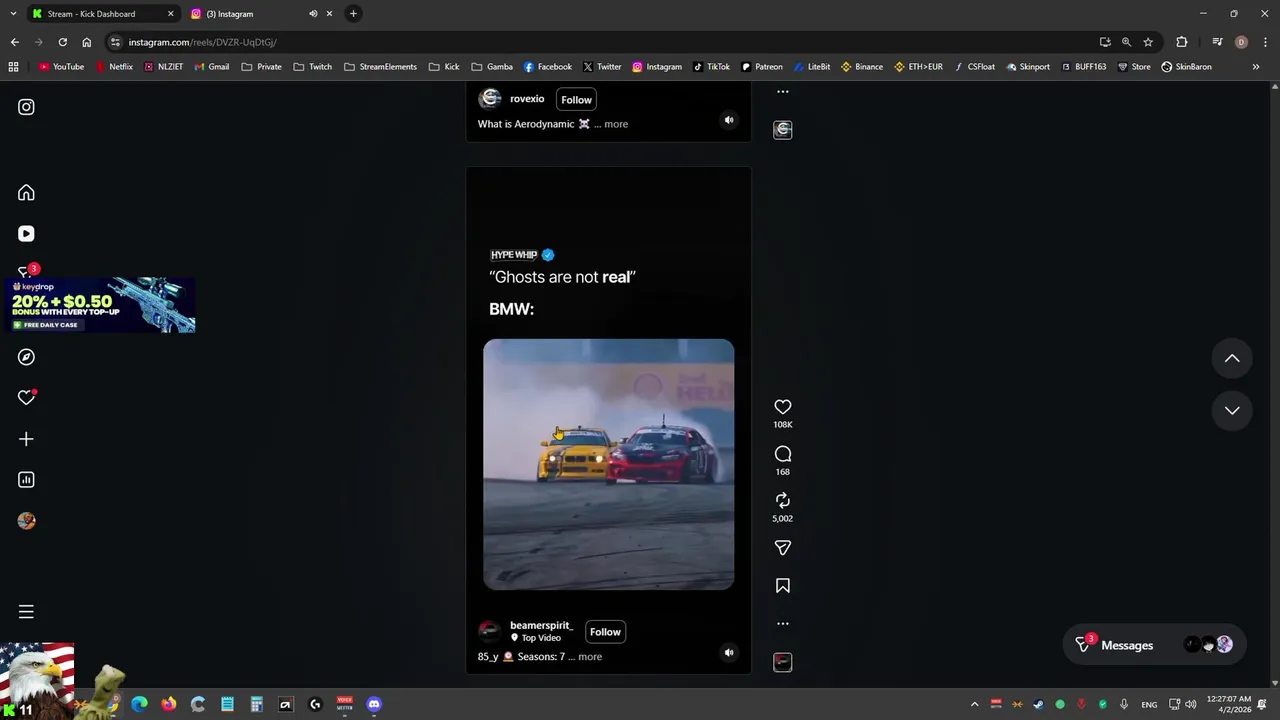Mute audio on the rovexio reel
Viewport: 1280px width, 720px height.
point(729,120)
